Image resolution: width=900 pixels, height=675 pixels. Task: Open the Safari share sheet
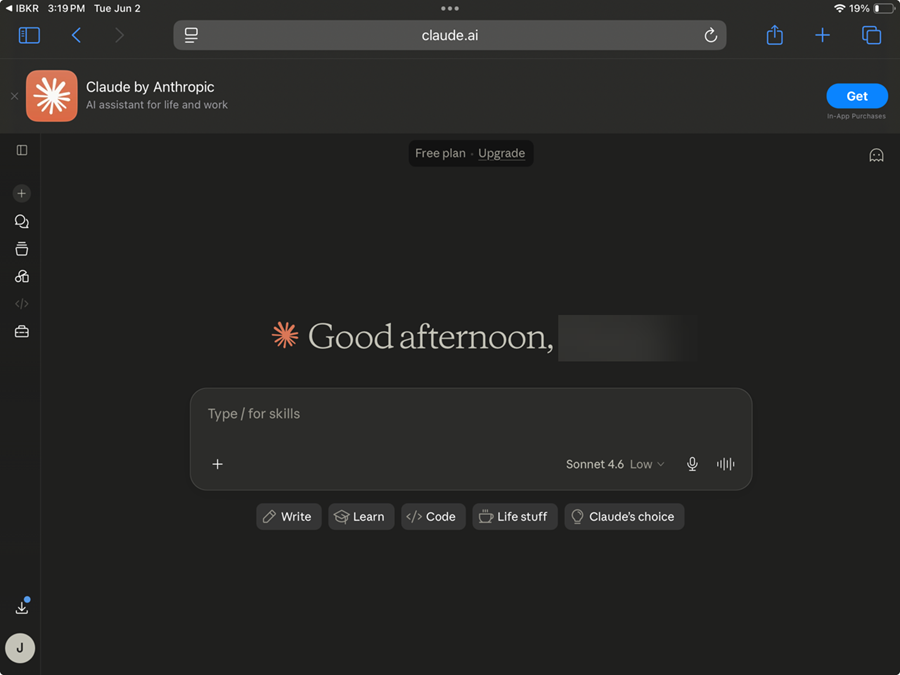click(774, 35)
